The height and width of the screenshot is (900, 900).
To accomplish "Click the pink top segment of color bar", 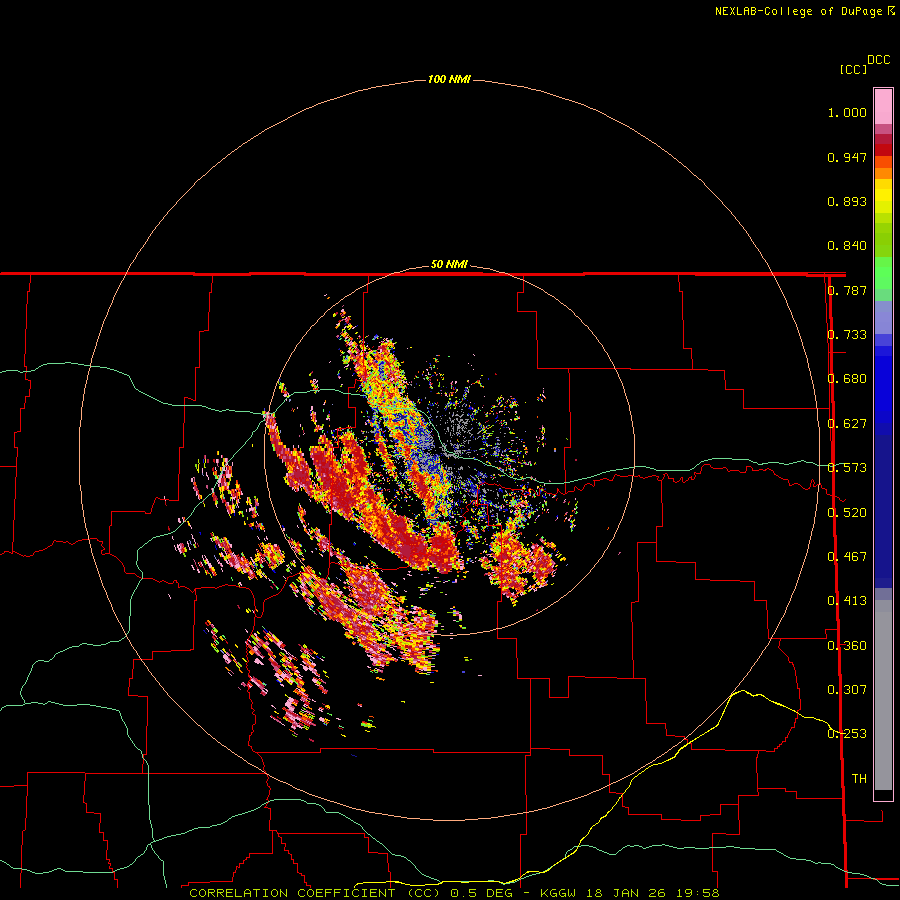I will [x=883, y=107].
